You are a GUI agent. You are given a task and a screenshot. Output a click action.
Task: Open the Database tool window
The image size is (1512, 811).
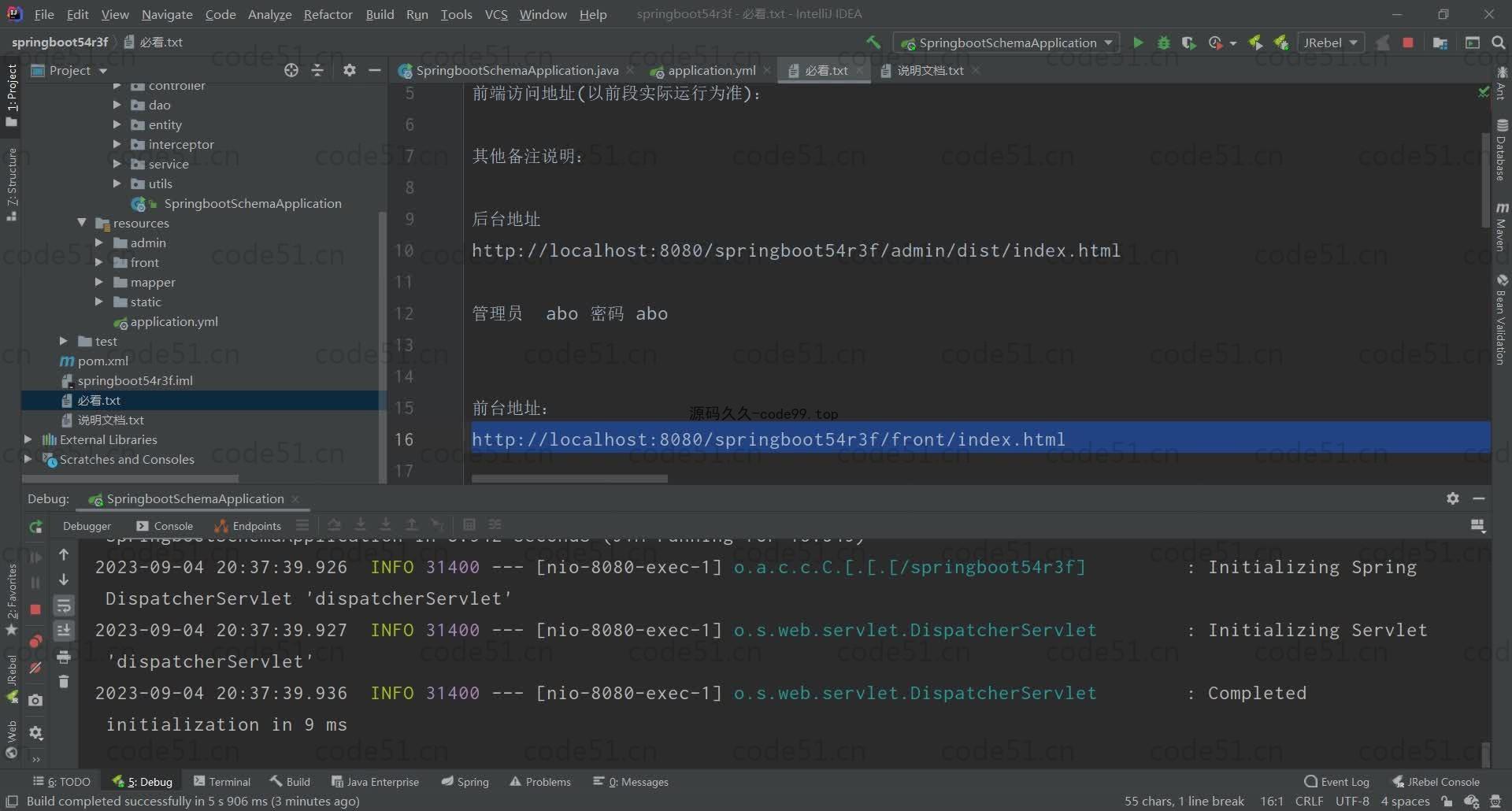coord(1502,150)
